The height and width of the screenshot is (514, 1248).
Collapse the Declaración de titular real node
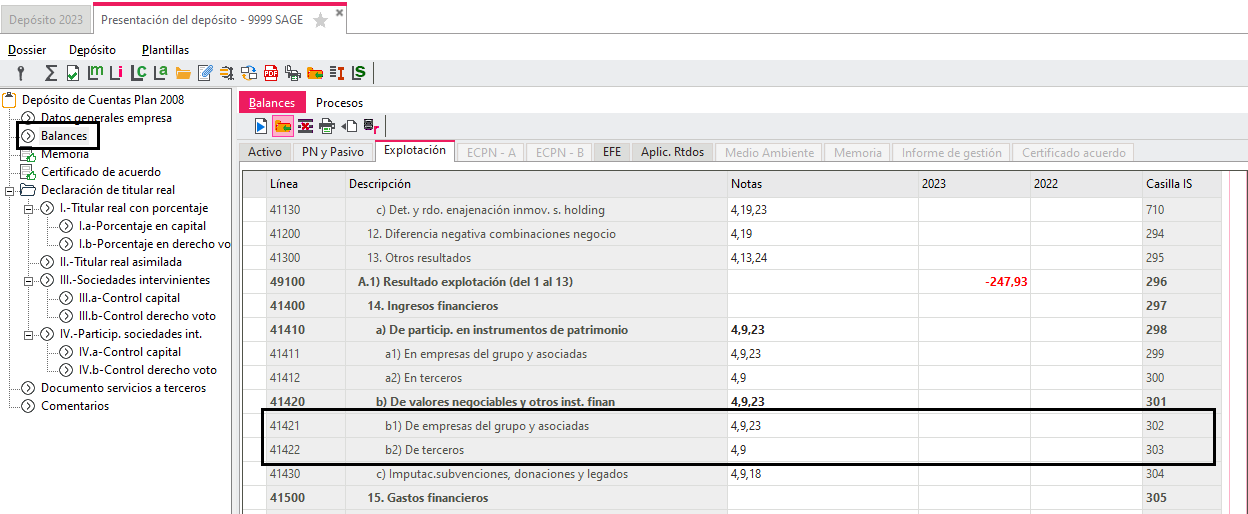(x=11, y=190)
